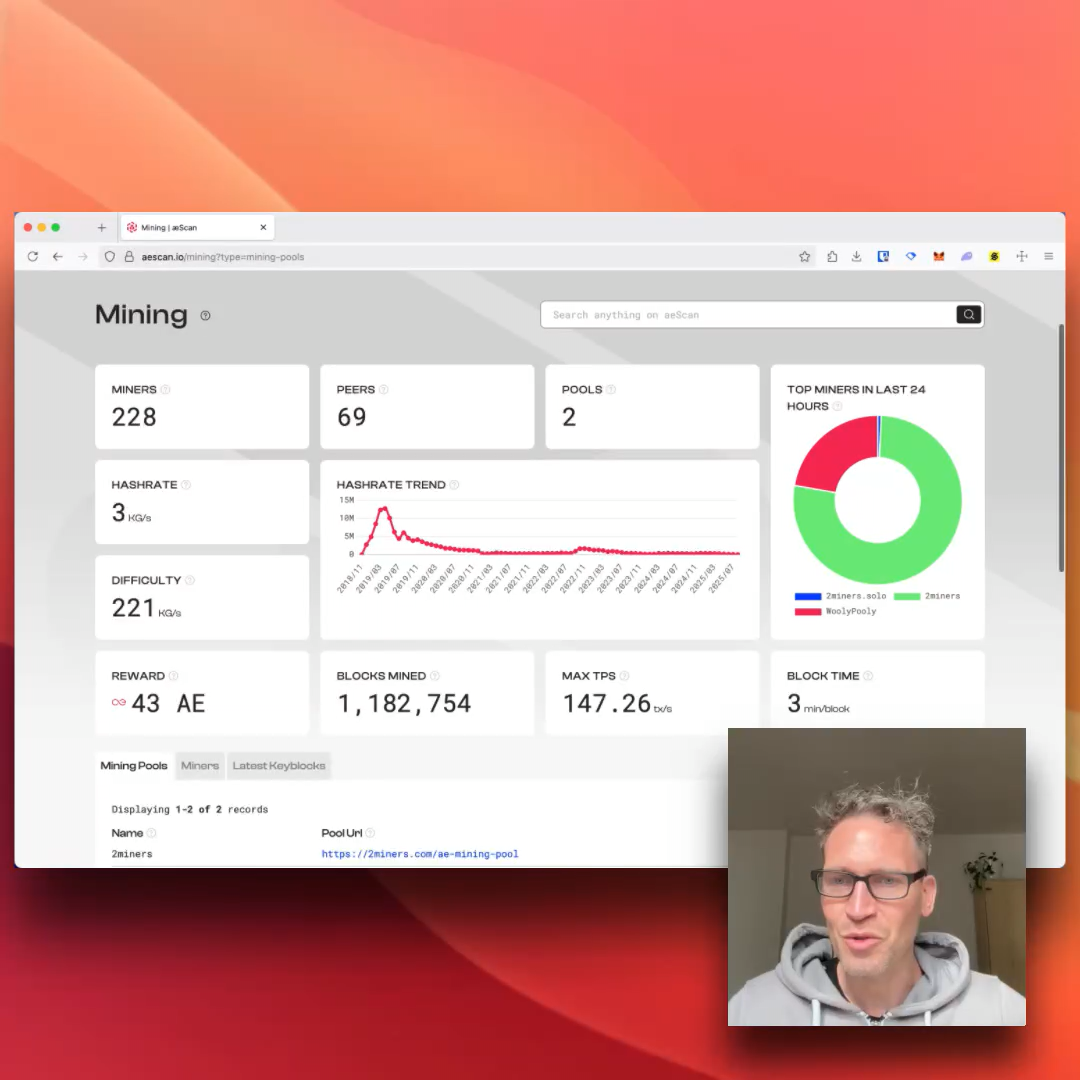Image resolution: width=1080 pixels, height=1080 pixels.
Task: Click the 43 AE reward value
Action: pyautogui.click(x=168, y=703)
